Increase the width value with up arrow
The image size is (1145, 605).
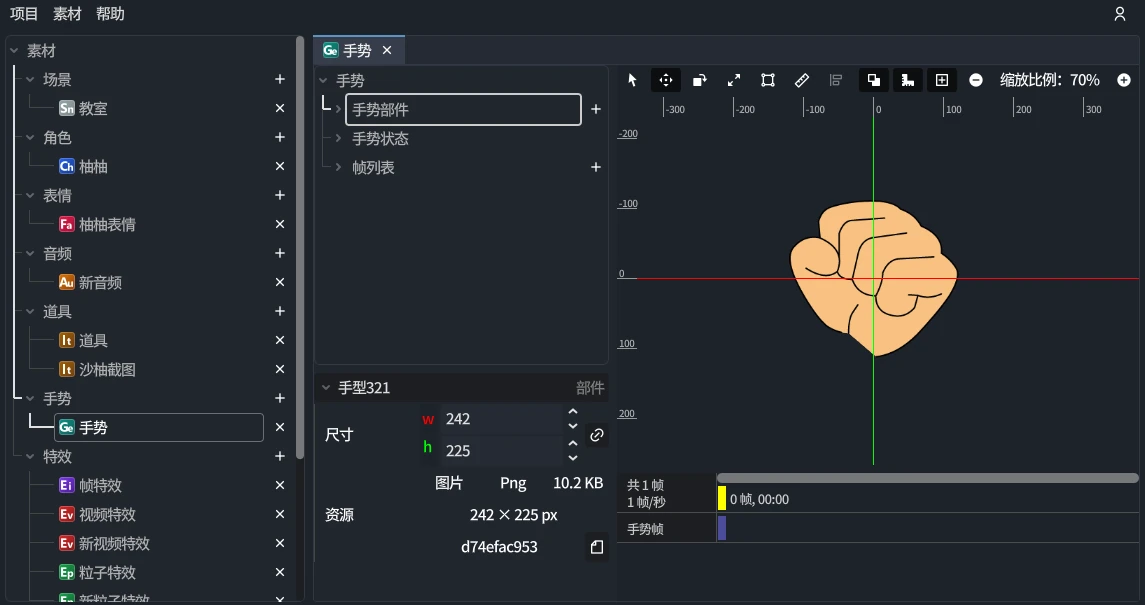coord(572,412)
